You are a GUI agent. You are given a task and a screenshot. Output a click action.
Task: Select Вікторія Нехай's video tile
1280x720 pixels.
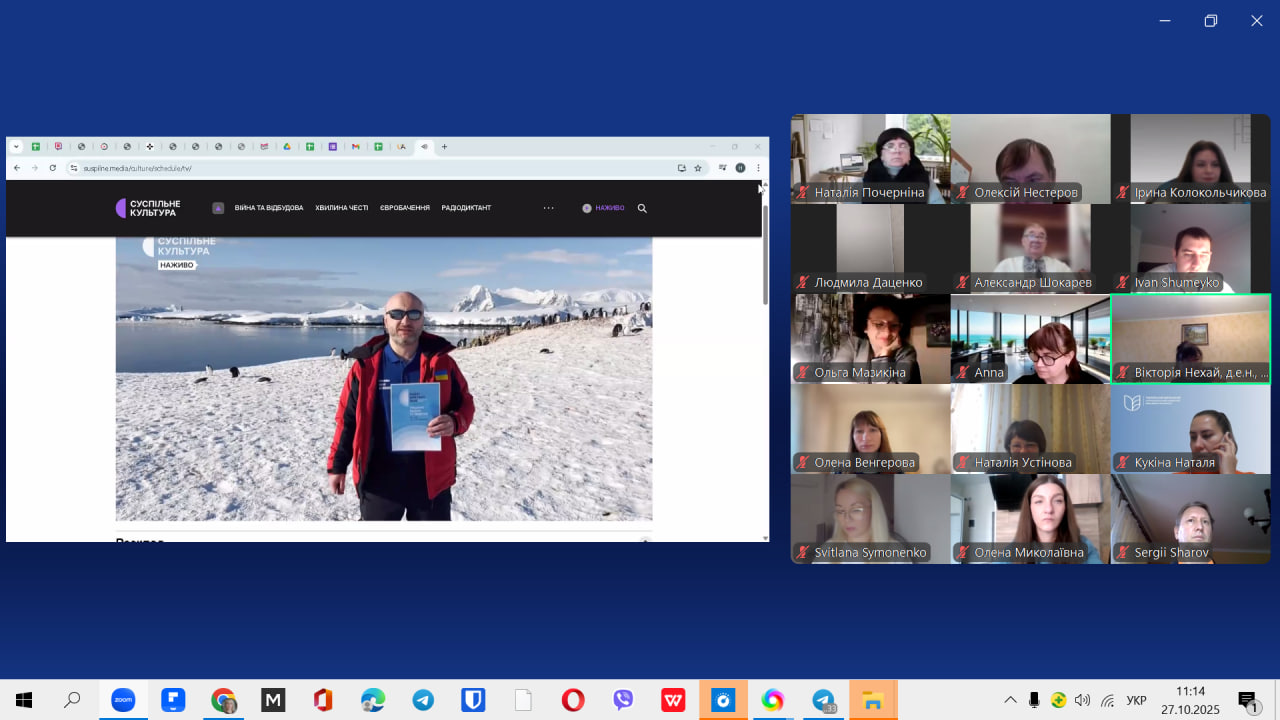(1190, 338)
